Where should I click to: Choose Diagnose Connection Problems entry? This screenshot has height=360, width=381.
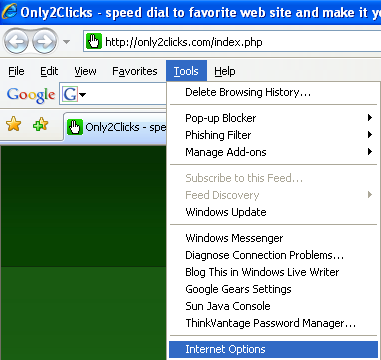(x=273, y=255)
